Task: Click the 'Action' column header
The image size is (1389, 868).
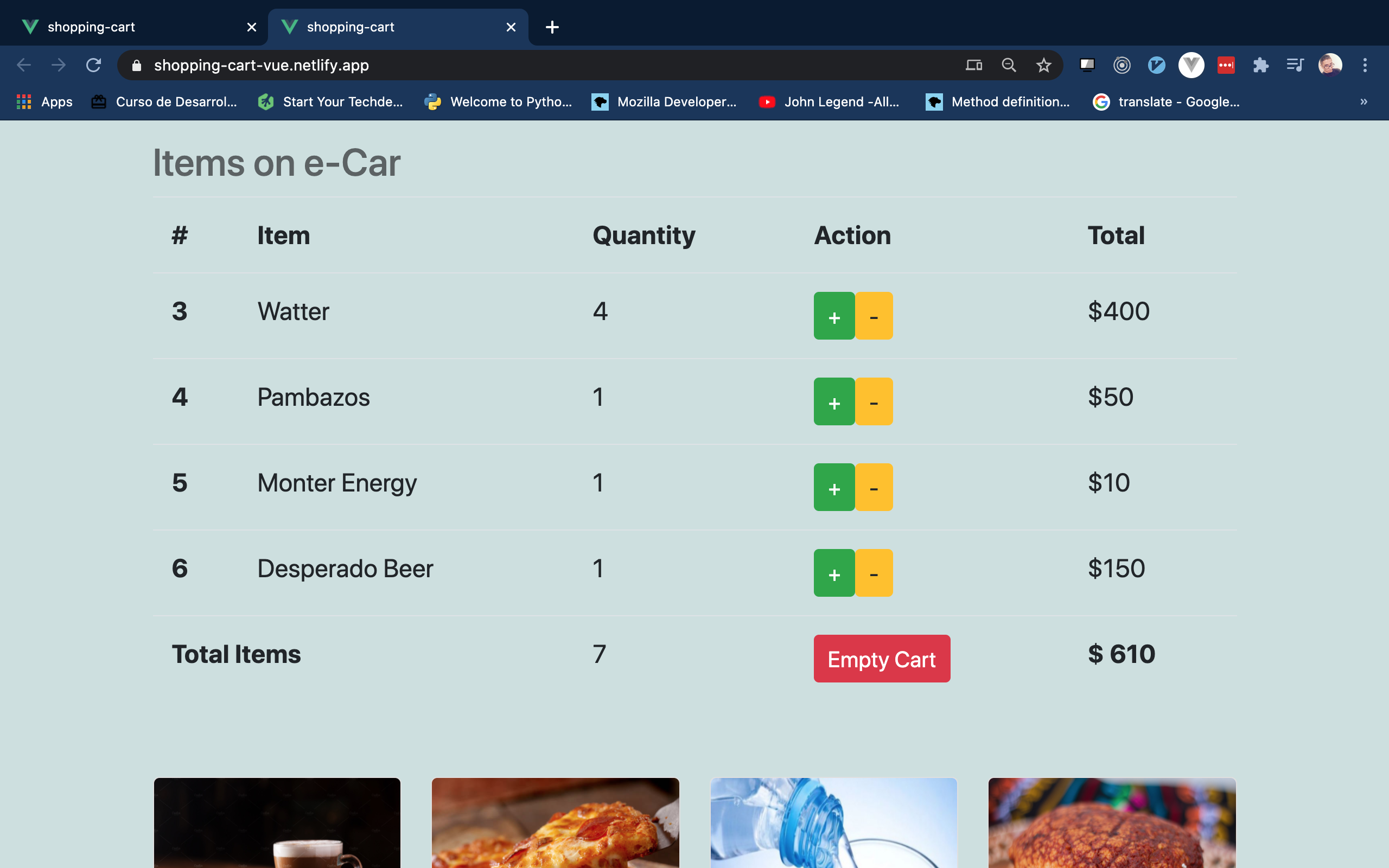Action: pyautogui.click(x=852, y=235)
